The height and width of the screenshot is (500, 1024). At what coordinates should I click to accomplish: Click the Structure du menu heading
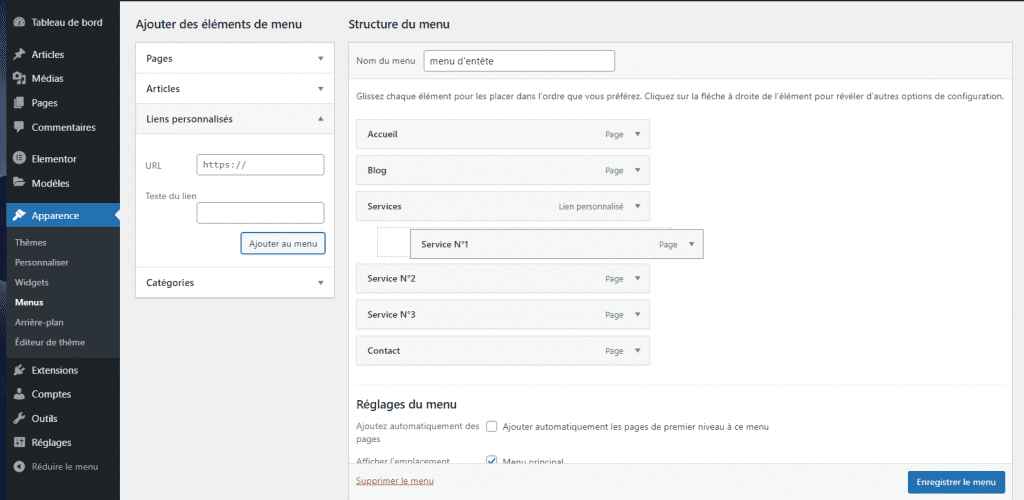pos(399,24)
